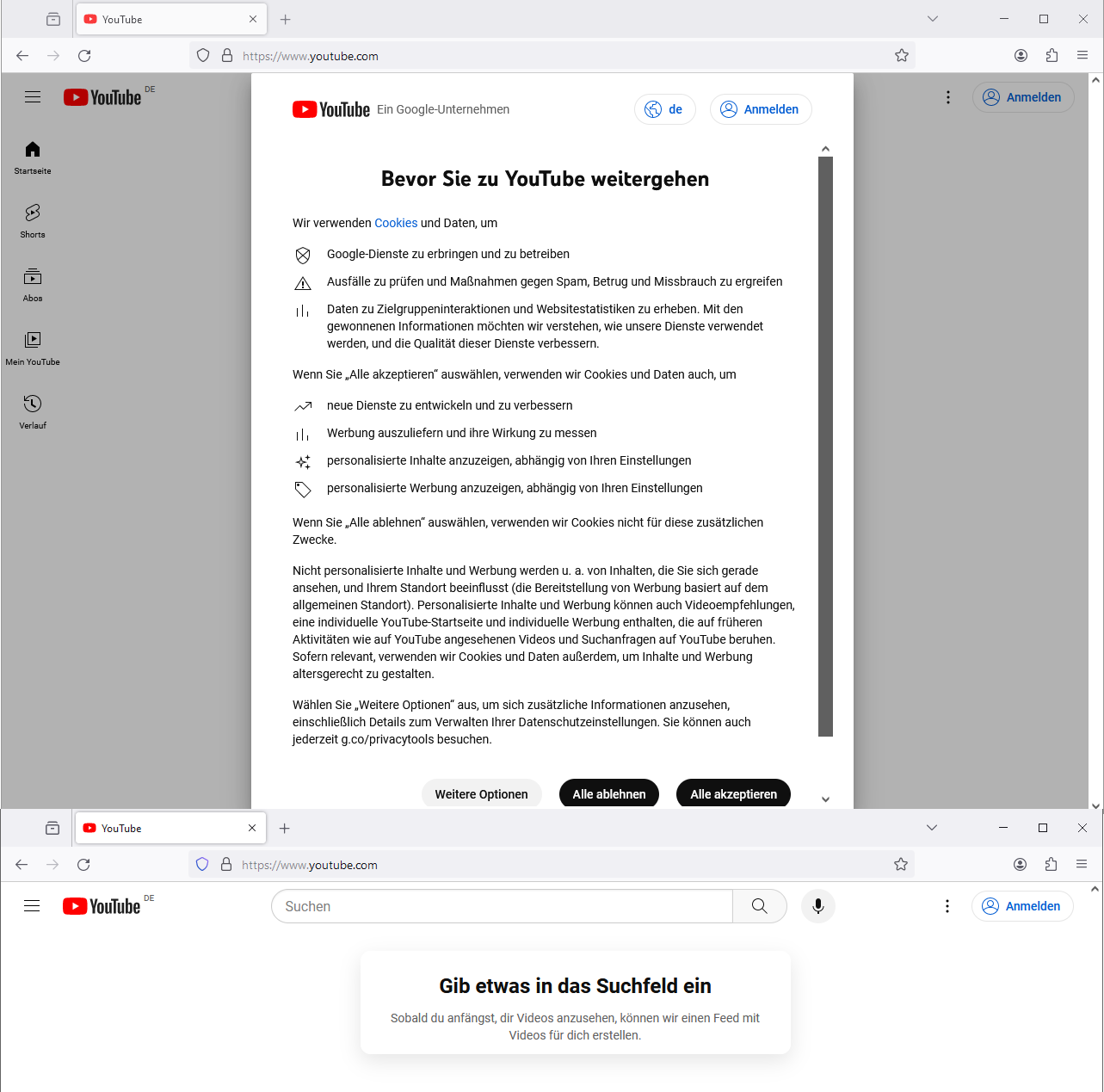The width and height of the screenshot is (1104, 1092).
Task: Open the Startseite sidebar item
Action: click(33, 158)
